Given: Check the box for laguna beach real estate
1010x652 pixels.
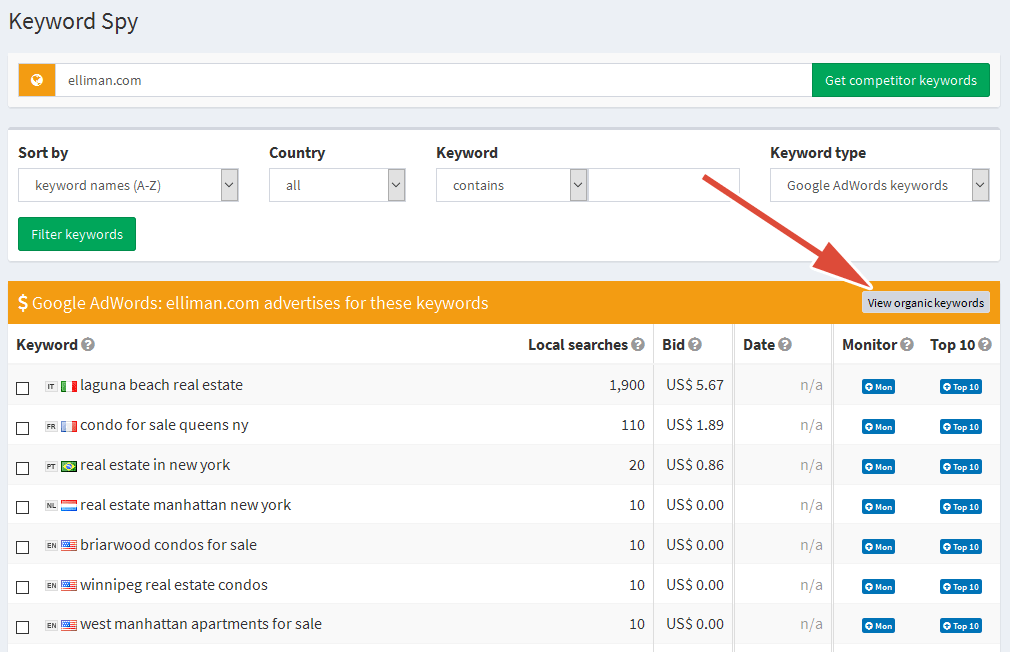Looking at the screenshot, I should (23, 387).
